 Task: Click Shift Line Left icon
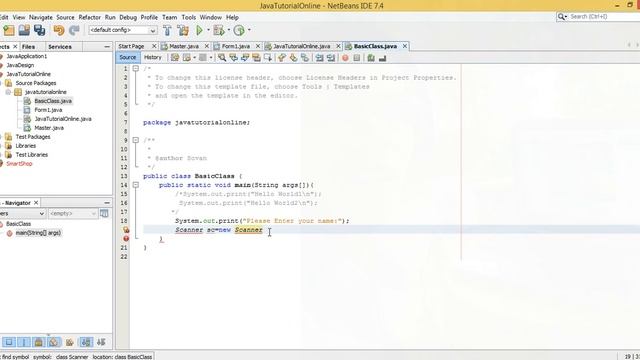coord(319,58)
